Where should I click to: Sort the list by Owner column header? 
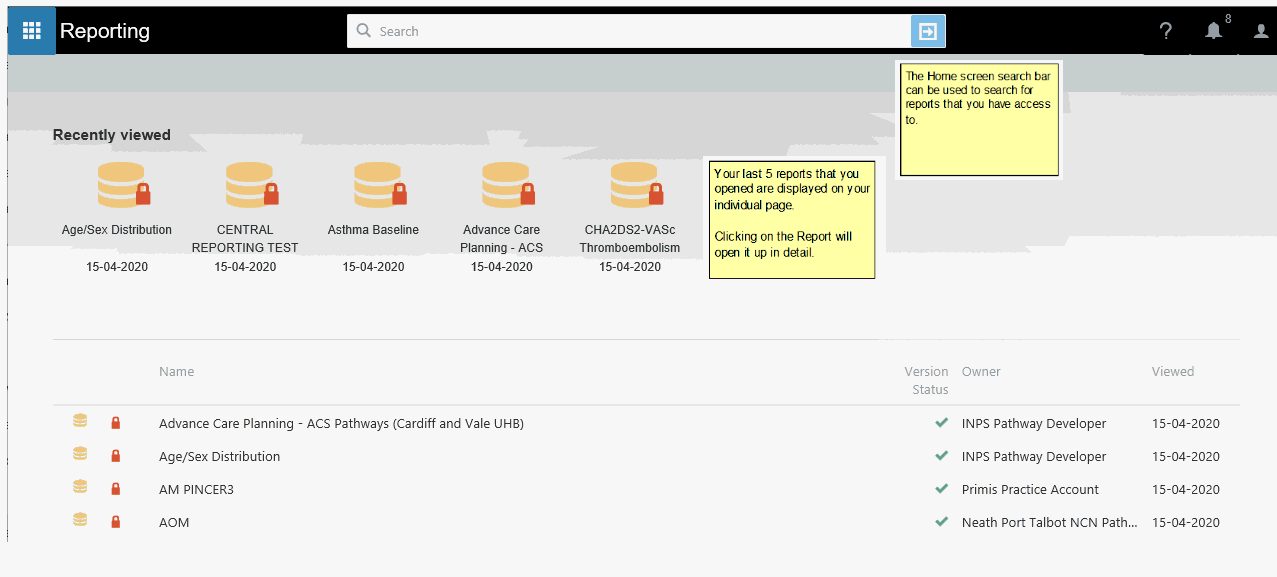pyautogui.click(x=981, y=372)
